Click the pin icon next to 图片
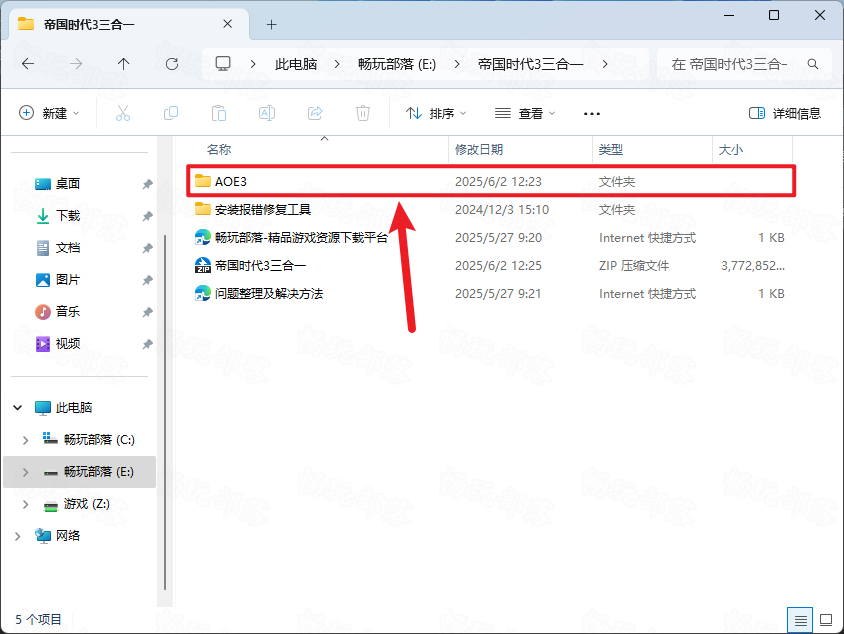The height and width of the screenshot is (634, 844). point(147,280)
